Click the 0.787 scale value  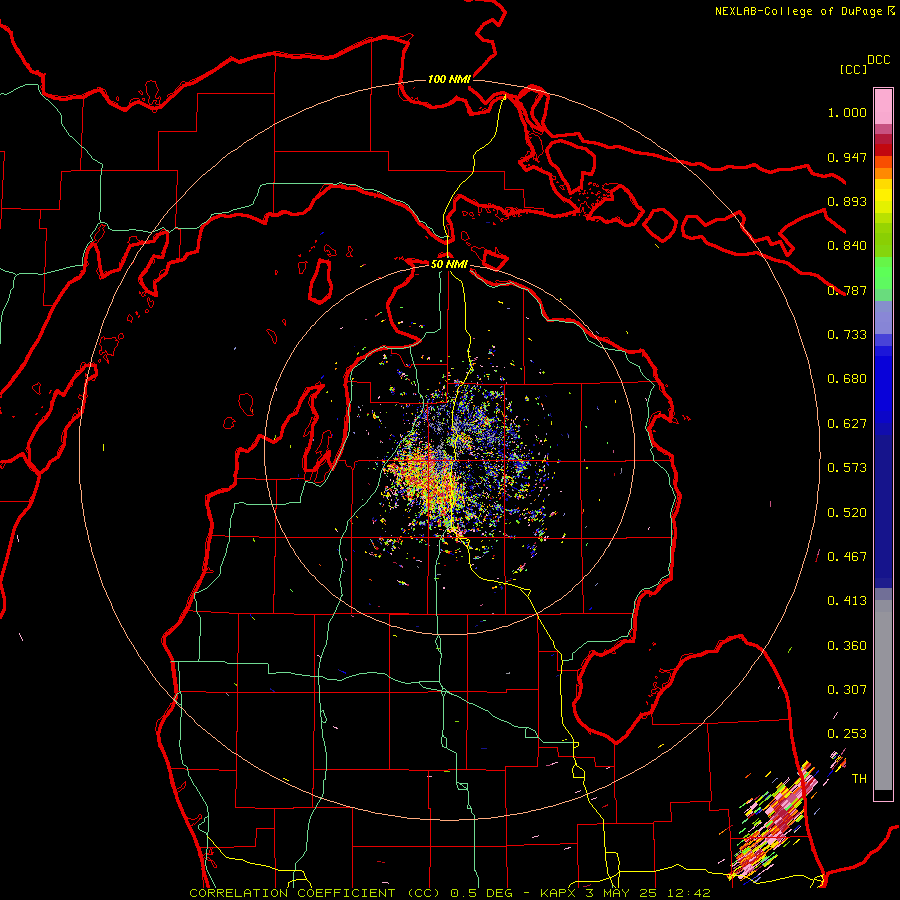point(847,290)
